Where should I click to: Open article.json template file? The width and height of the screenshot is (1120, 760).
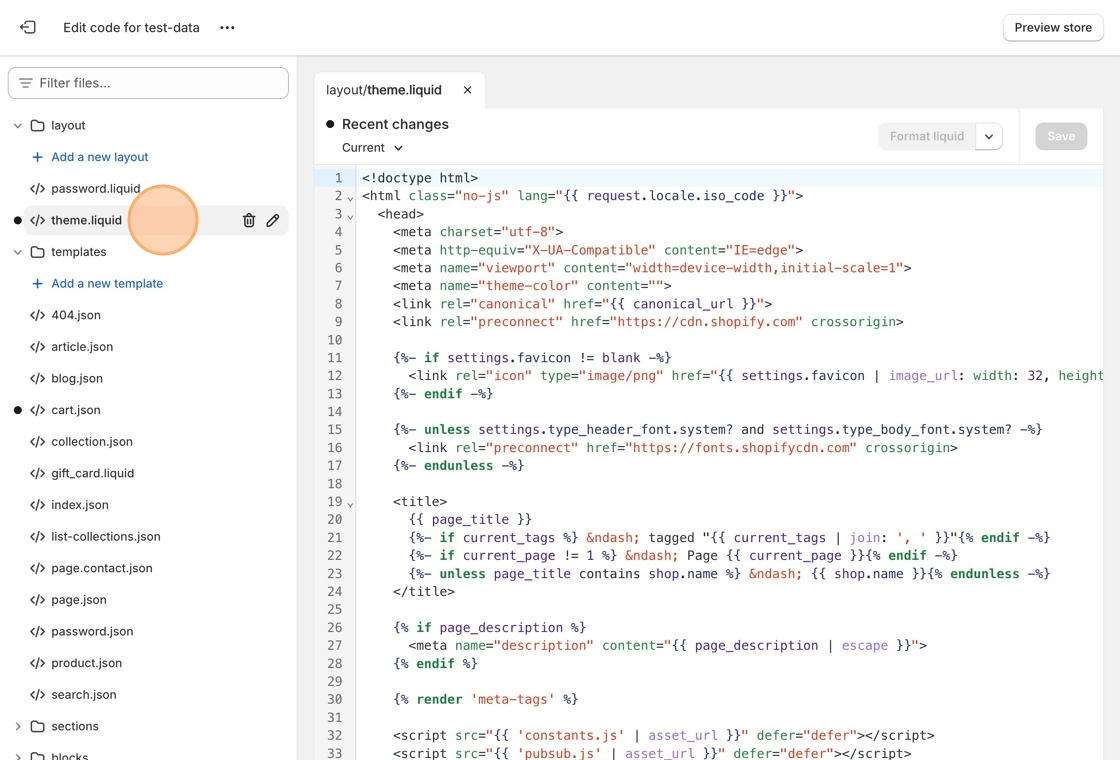pos(81,346)
